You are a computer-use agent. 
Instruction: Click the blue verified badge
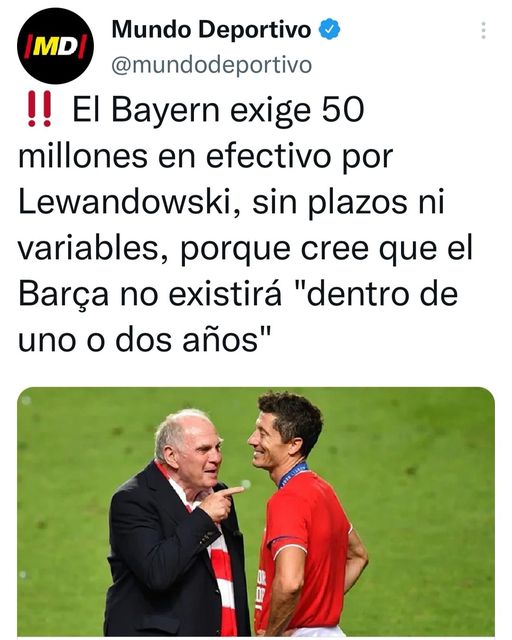coord(329,29)
